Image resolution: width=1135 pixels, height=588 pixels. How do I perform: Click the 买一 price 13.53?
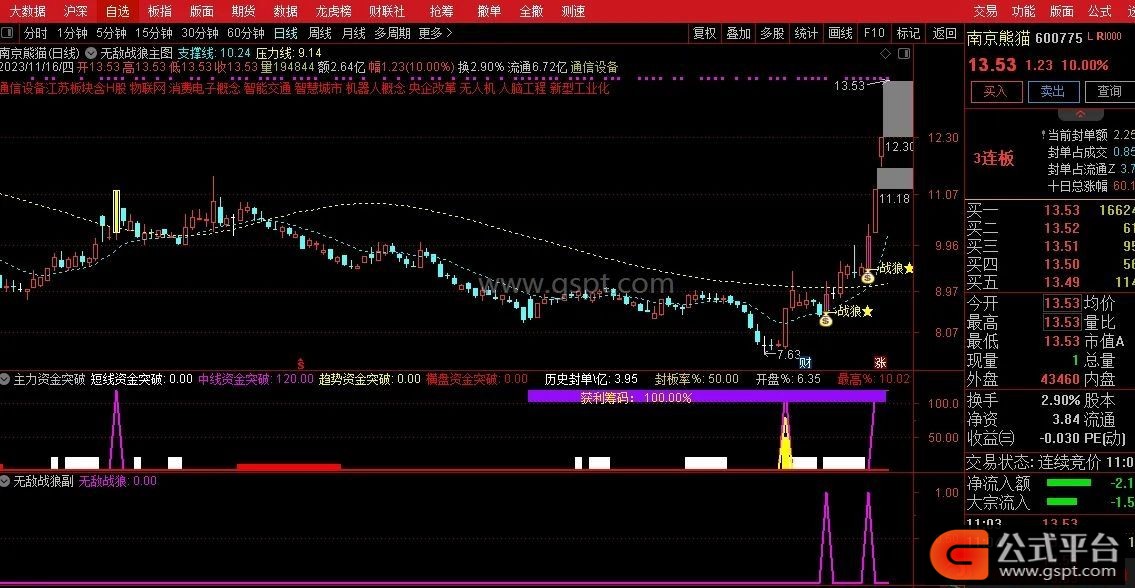click(1062, 211)
